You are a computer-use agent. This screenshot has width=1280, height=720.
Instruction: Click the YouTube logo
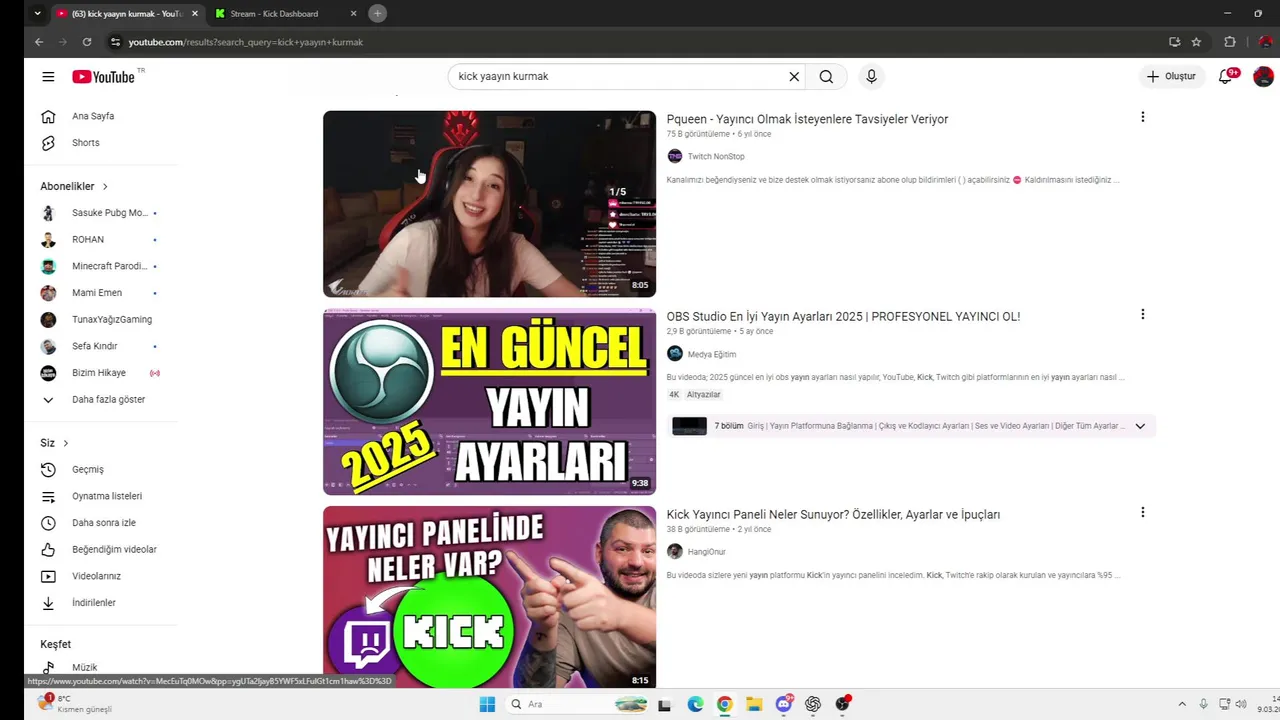coord(103,77)
